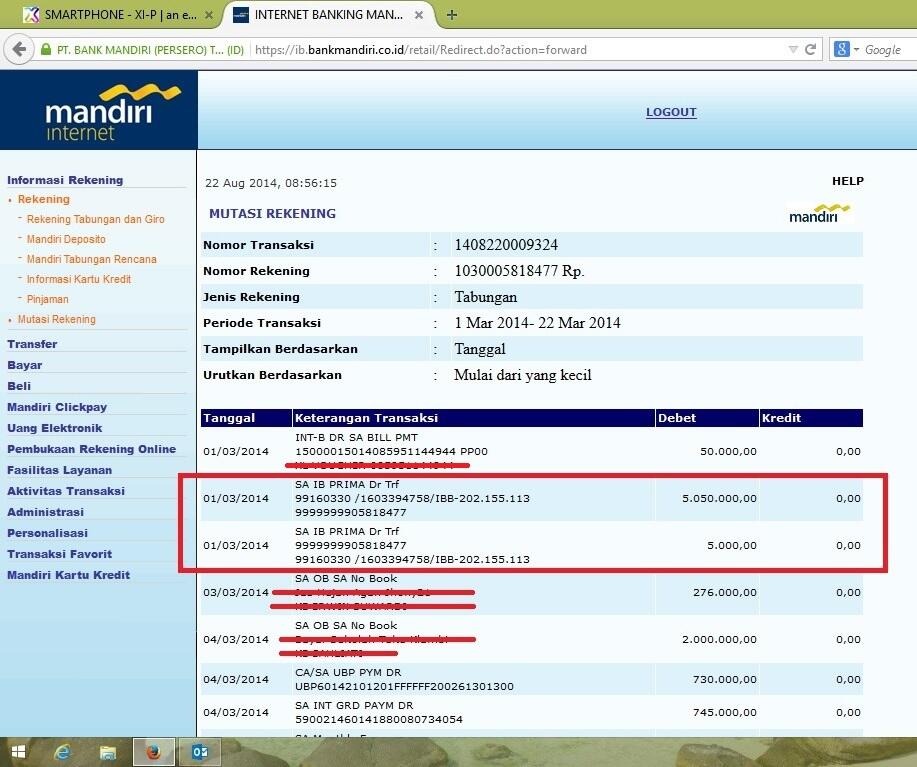Click the 276.000,00 debit amount

725,592
